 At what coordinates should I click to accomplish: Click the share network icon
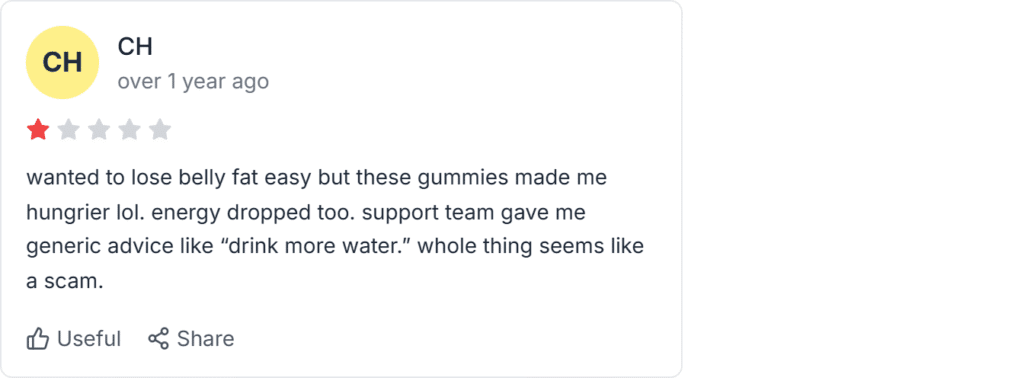coord(158,338)
